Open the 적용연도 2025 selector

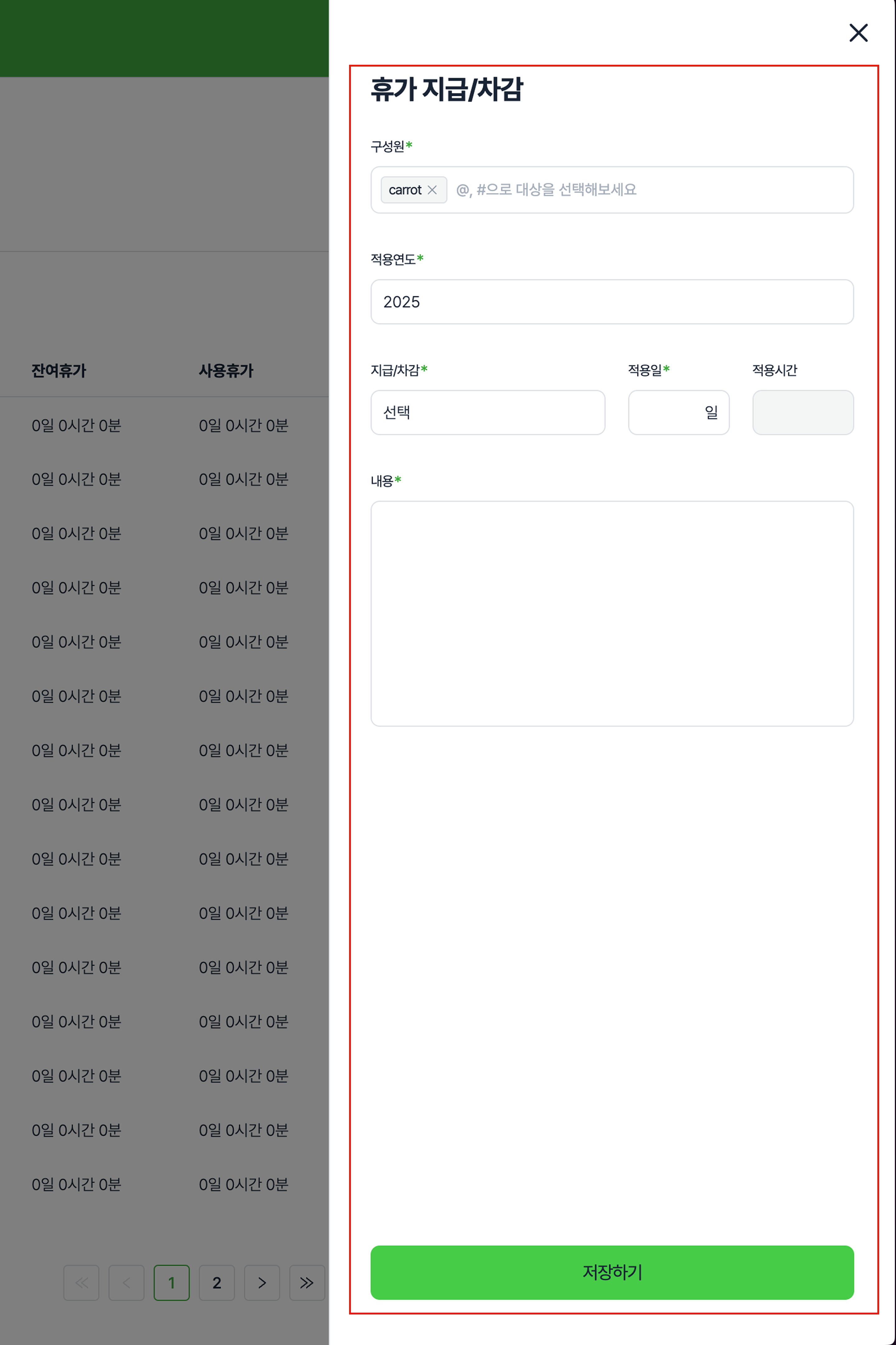(611, 302)
